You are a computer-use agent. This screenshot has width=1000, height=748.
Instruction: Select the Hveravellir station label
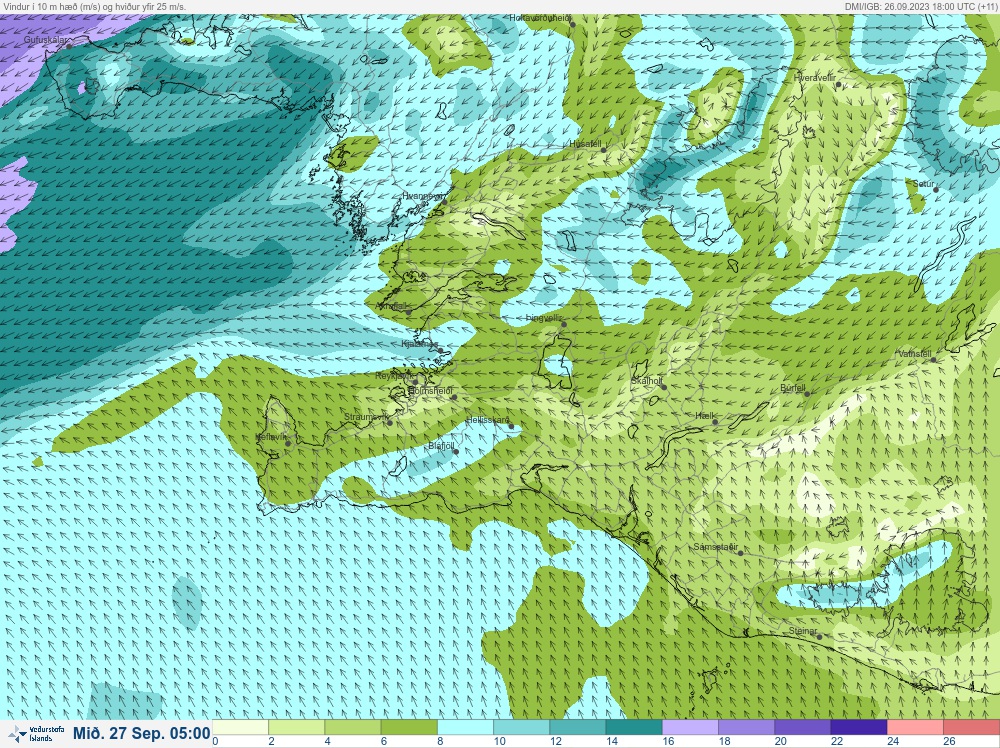click(x=814, y=77)
